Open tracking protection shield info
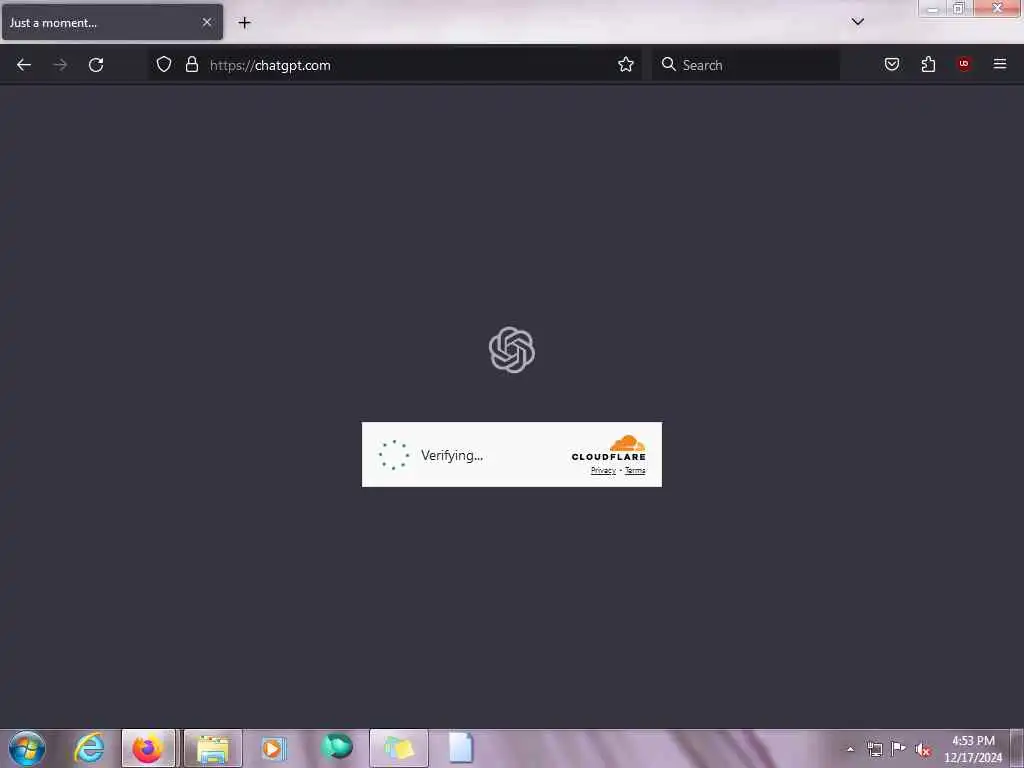The width and height of the screenshot is (1024, 768). (164, 64)
